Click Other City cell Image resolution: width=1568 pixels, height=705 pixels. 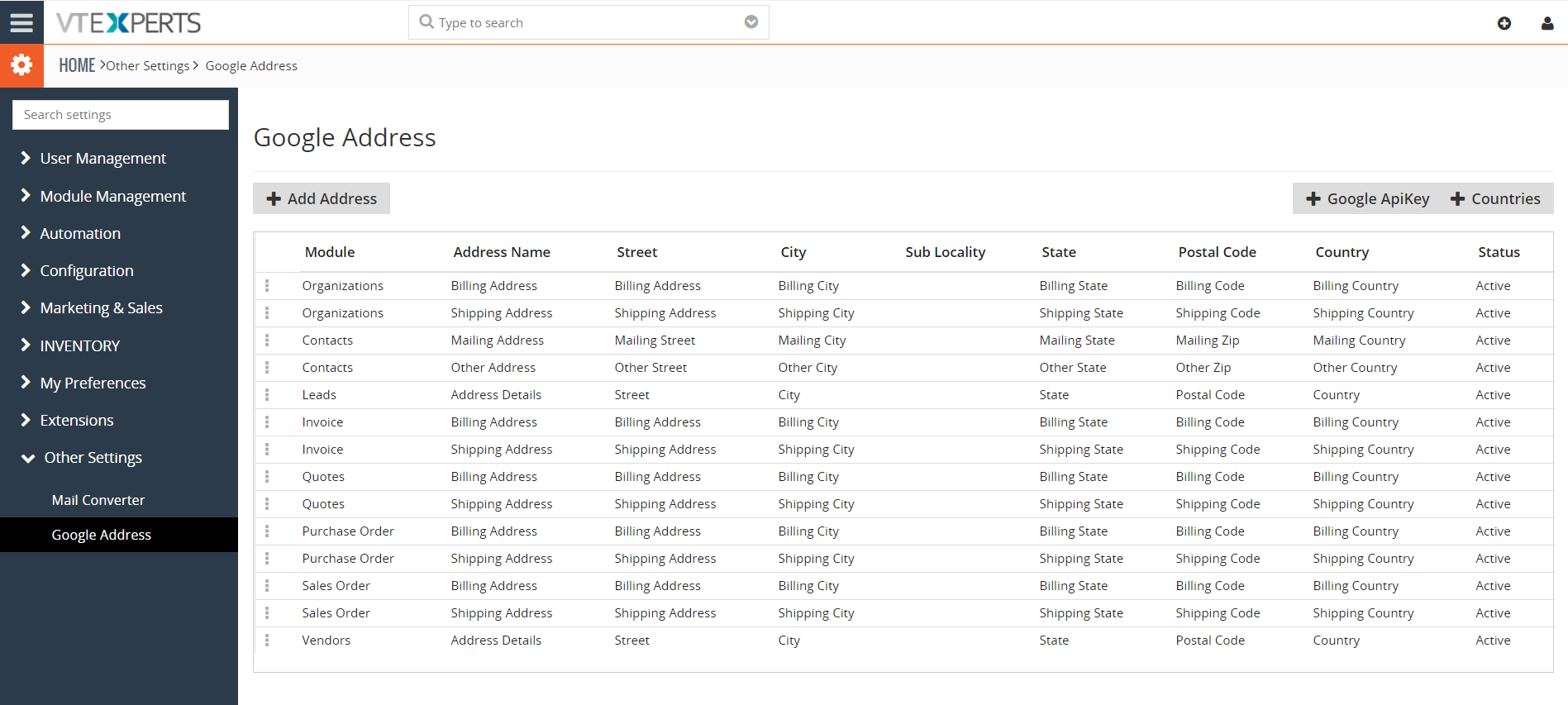click(x=808, y=367)
